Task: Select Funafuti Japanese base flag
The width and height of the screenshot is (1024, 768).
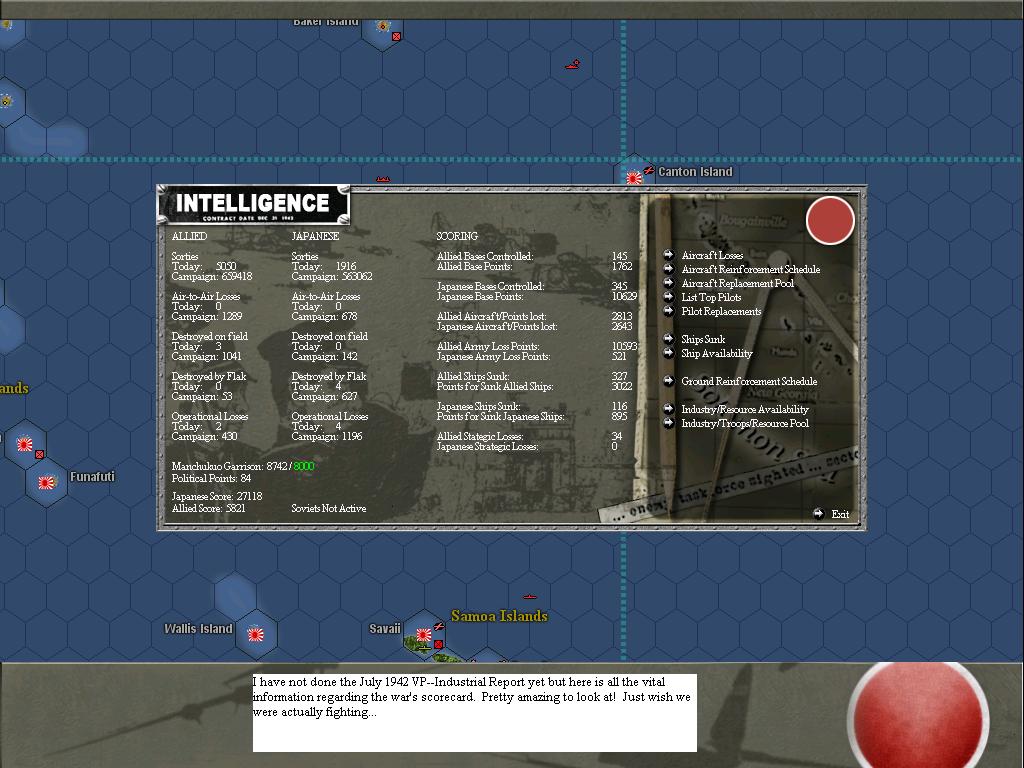Action: pyautogui.click(x=46, y=483)
